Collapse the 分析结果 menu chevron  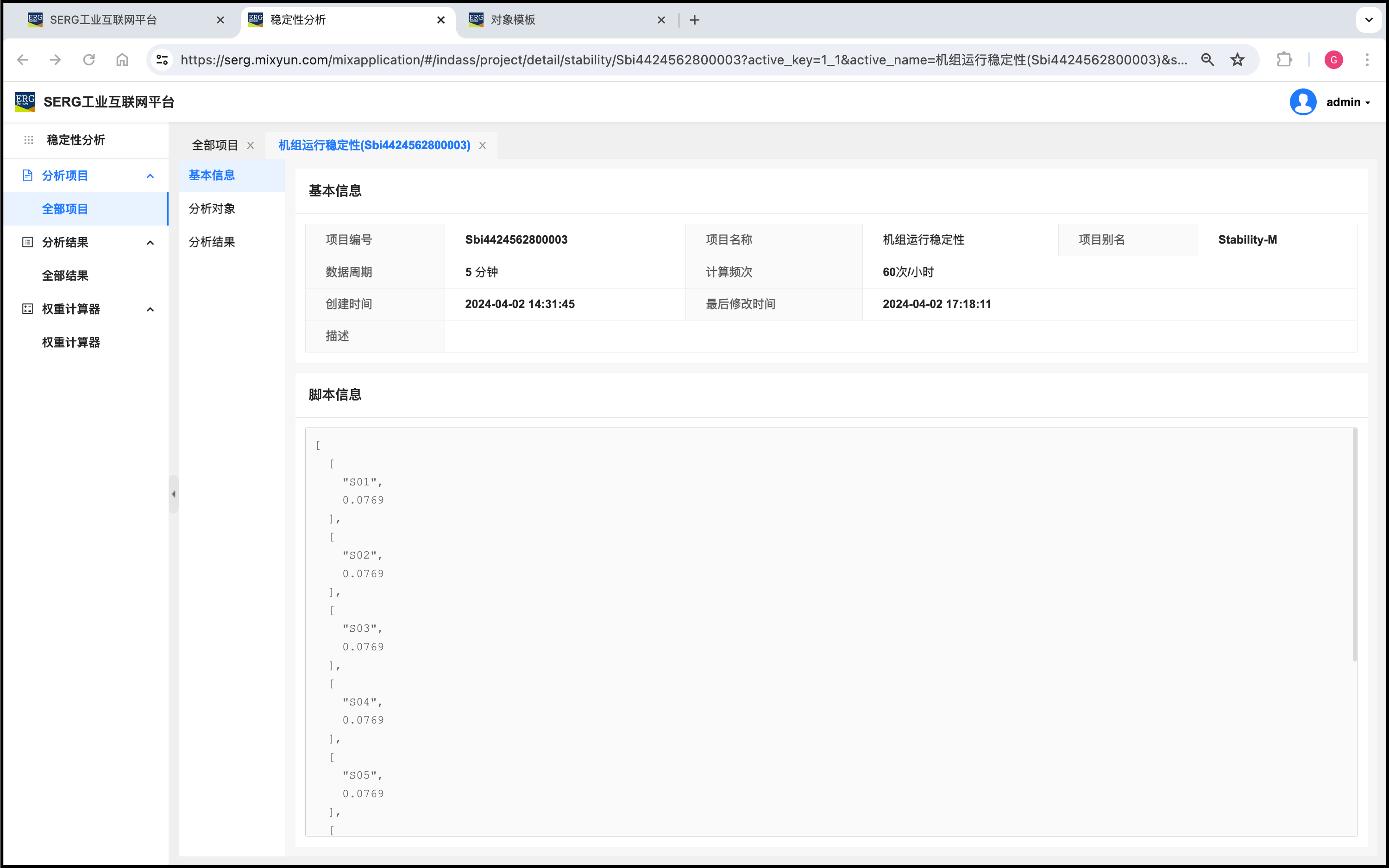[x=151, y=243]
